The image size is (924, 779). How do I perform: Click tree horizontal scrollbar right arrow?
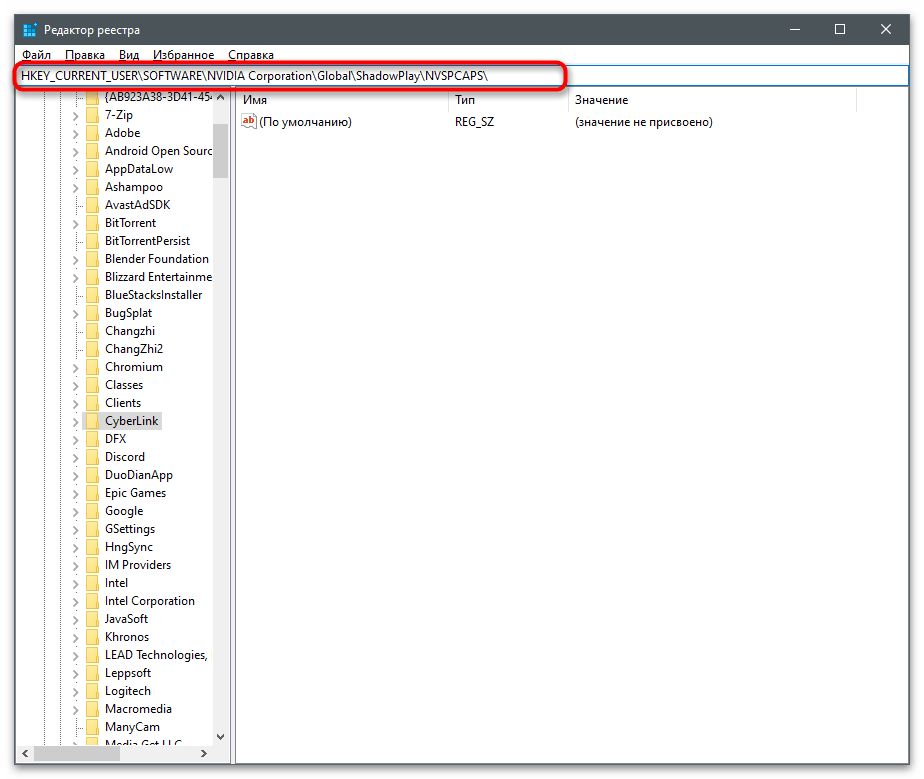click(x=203, y=753)
